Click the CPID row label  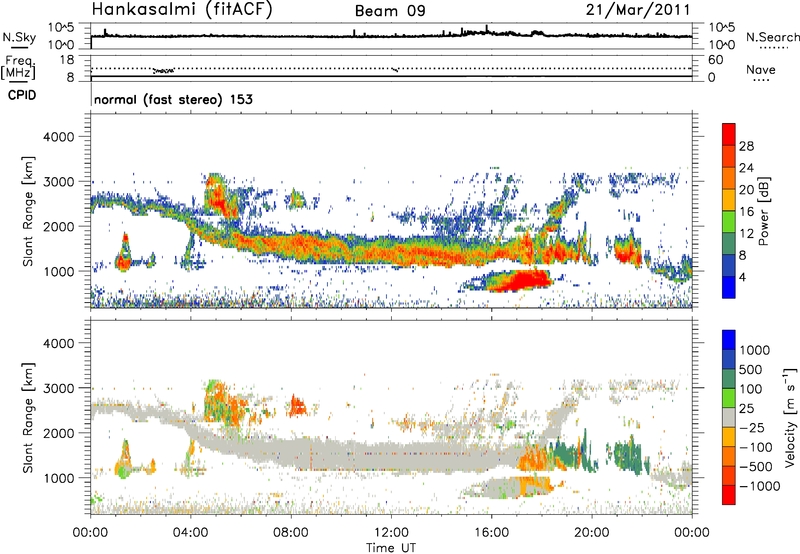[x=22, y=95]
